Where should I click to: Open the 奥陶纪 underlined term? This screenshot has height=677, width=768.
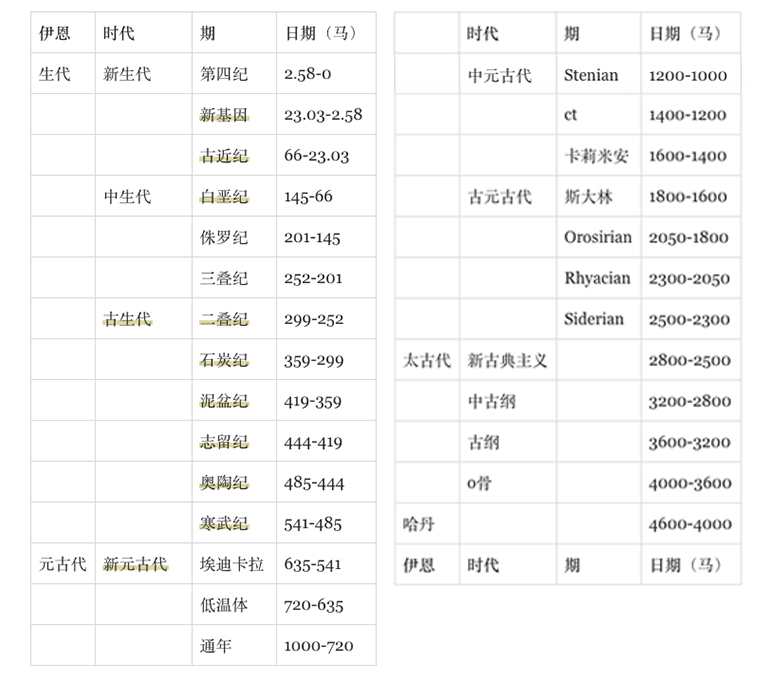pos(224,484)
